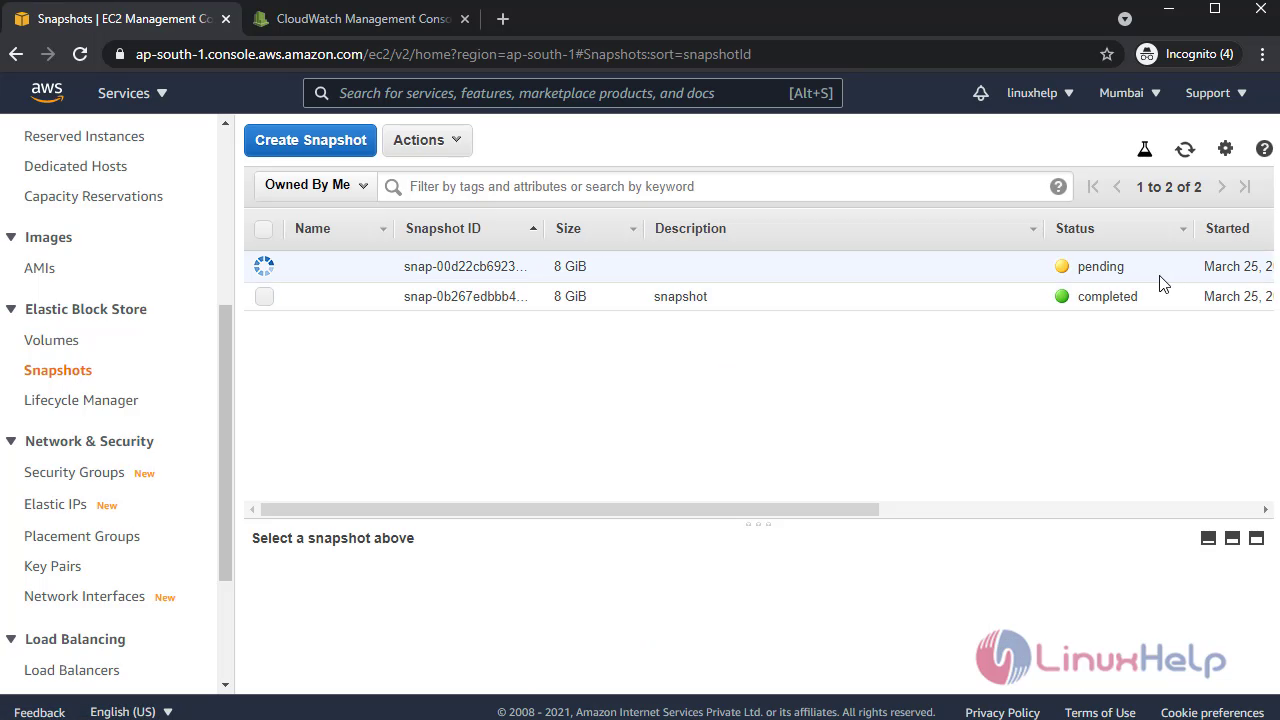The width and height of the screenshot is (1280, 720).
Task: Open the Name column filter arrow
Action: (383, 229)
